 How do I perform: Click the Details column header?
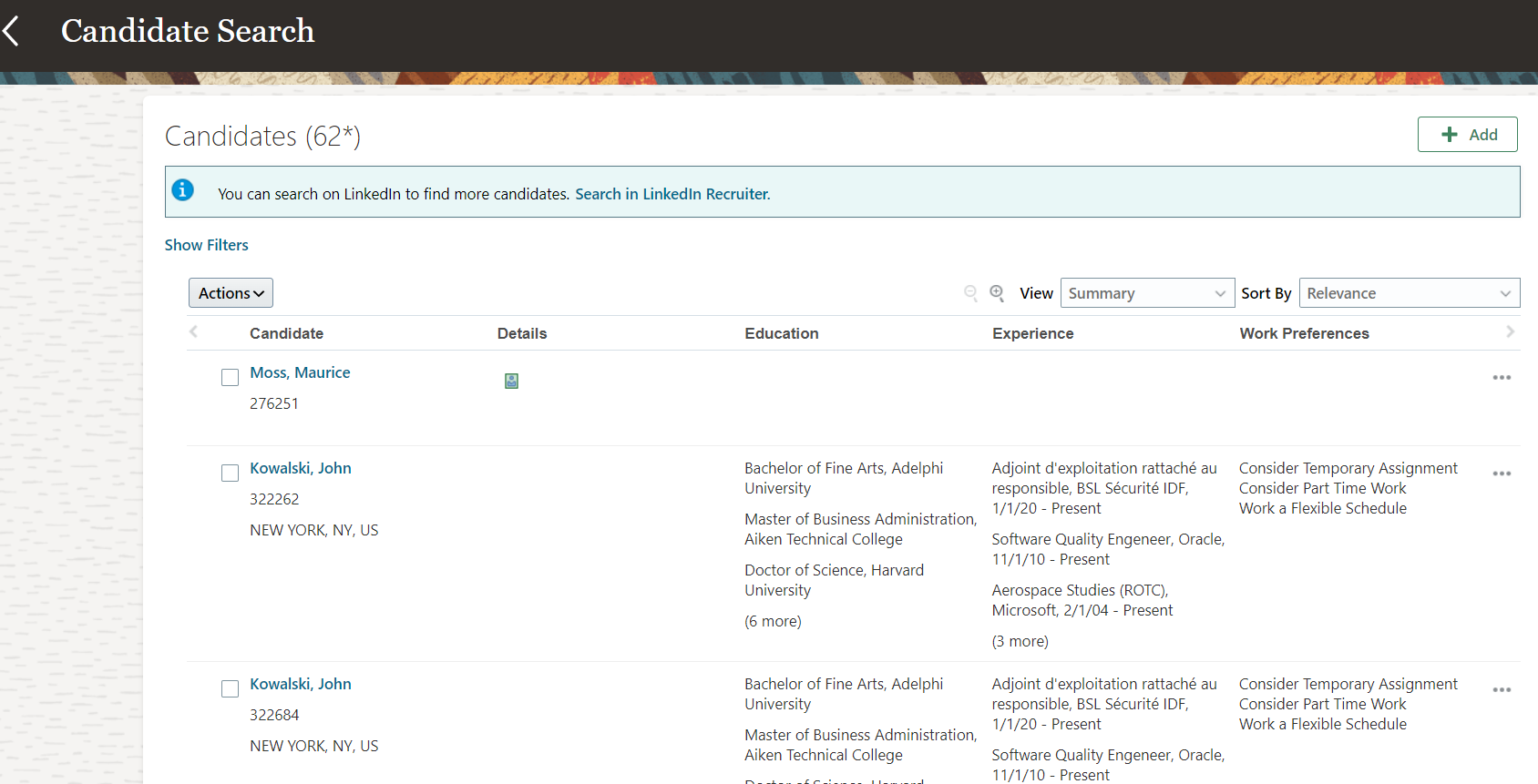pos(522,333)
